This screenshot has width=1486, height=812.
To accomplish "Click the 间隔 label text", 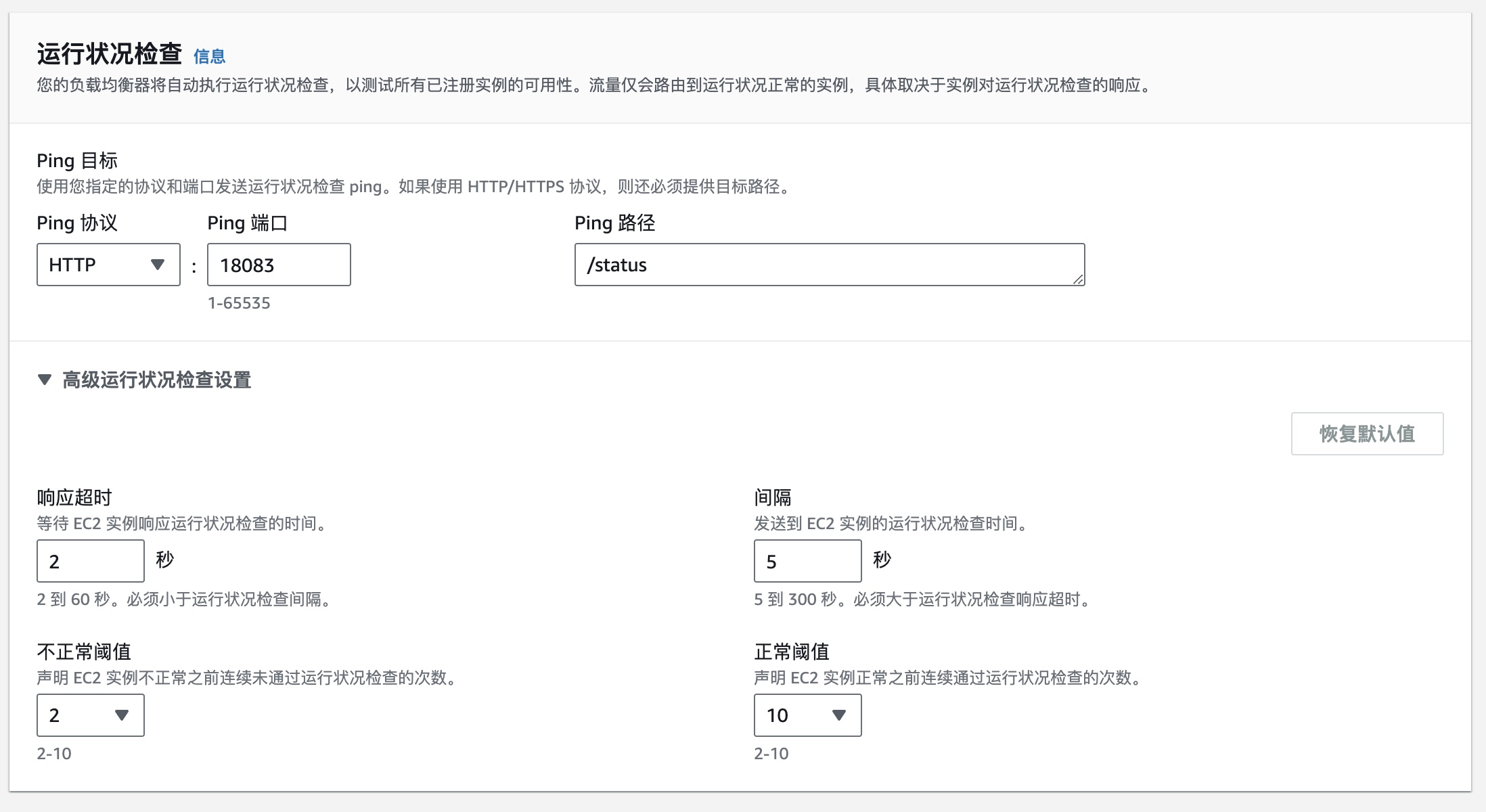I will (x=773, y=497).
